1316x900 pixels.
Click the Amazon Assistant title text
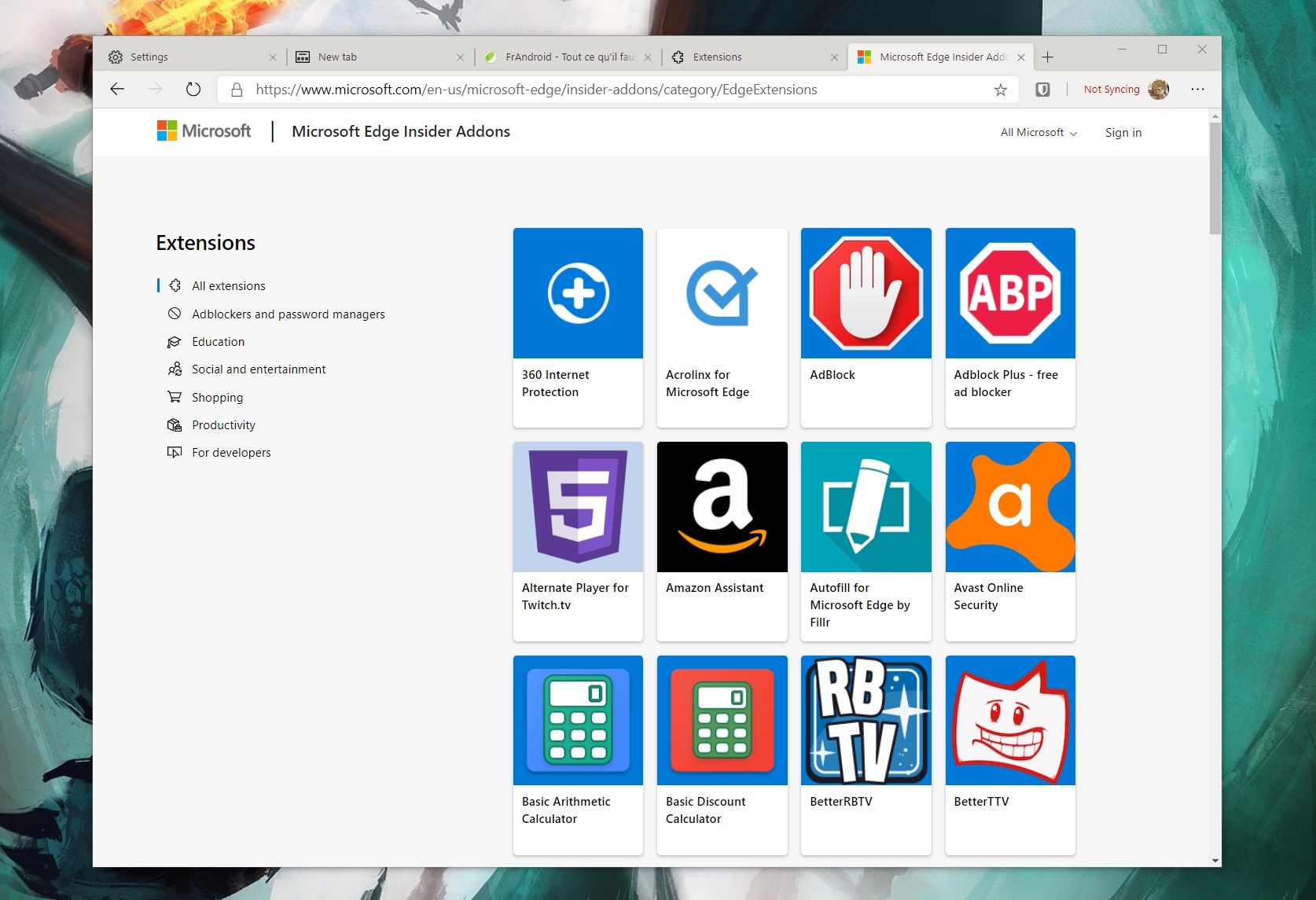(x=715, y=588)
